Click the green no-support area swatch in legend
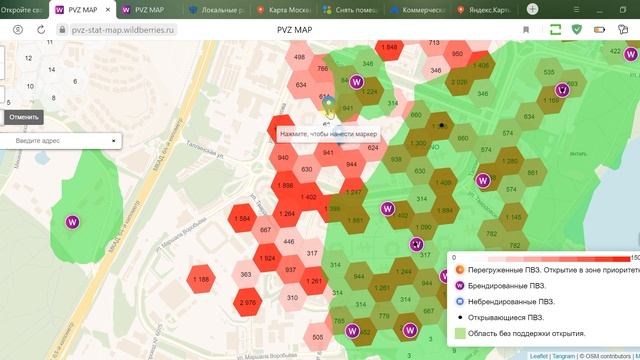640x360 pixels. [460, 333]
